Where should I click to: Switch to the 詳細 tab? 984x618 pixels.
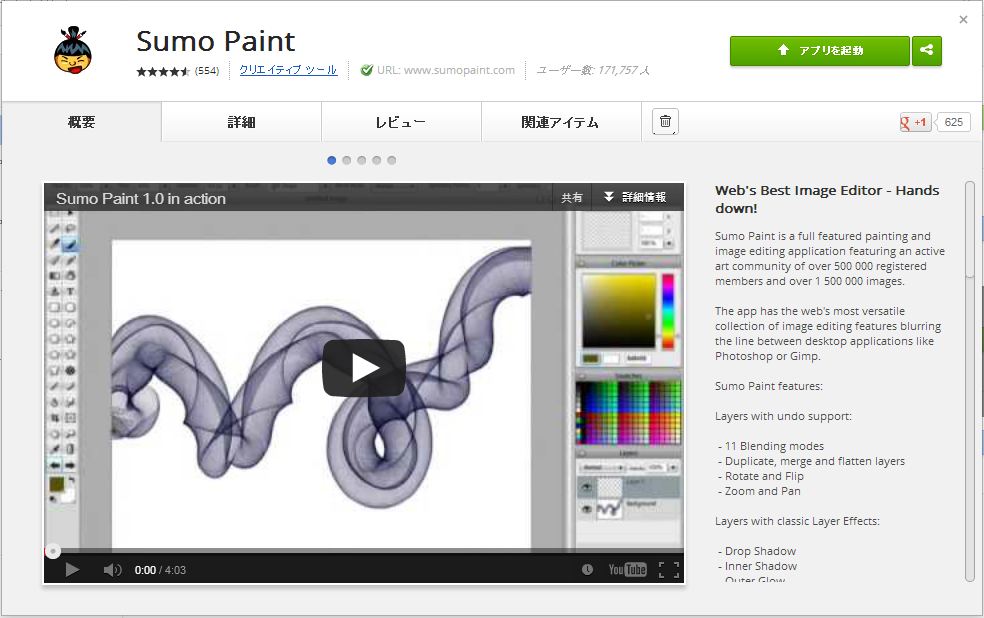pos(242,122)
